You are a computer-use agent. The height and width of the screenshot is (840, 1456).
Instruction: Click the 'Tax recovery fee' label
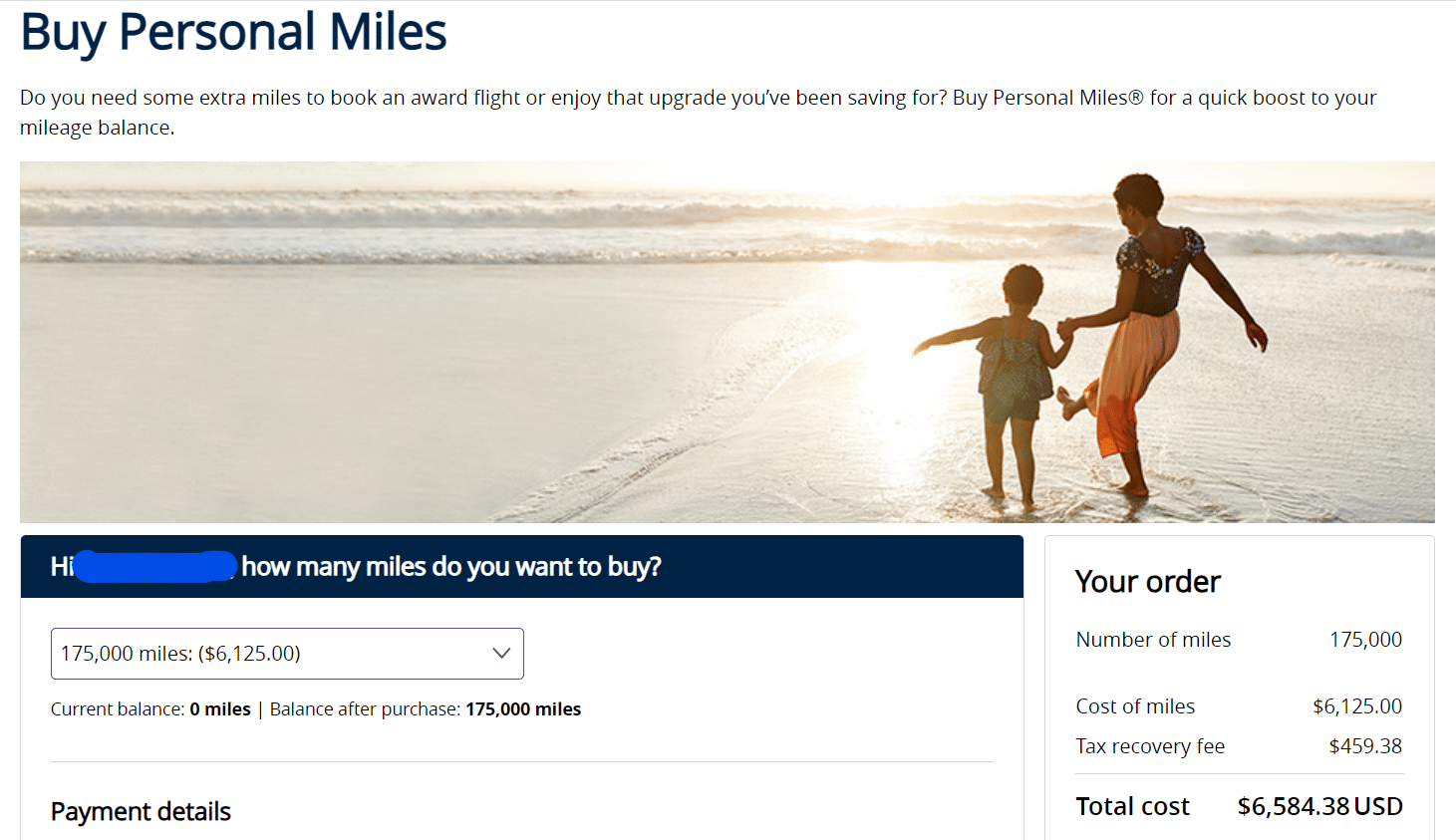point(1150,746)
